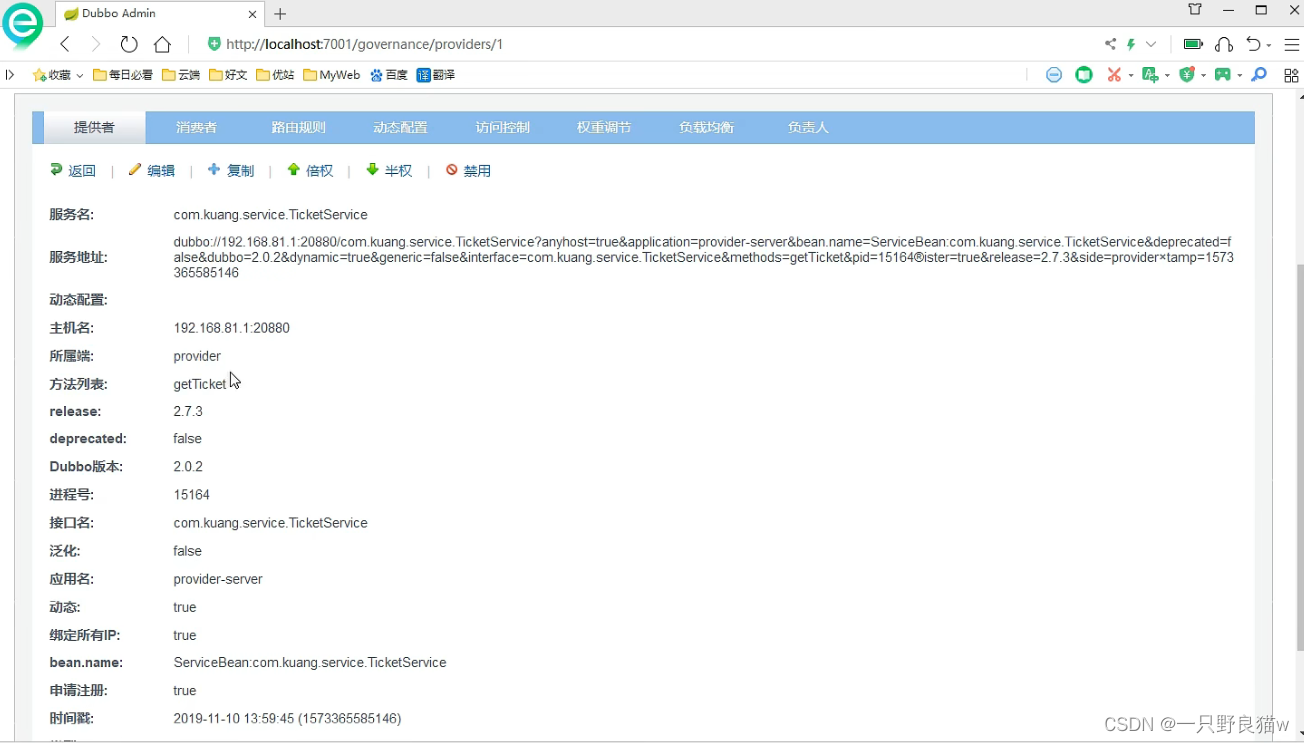Close the Dubbo Admin tab
Viewport: 1304px width, 743px height.
pos(252,14)
